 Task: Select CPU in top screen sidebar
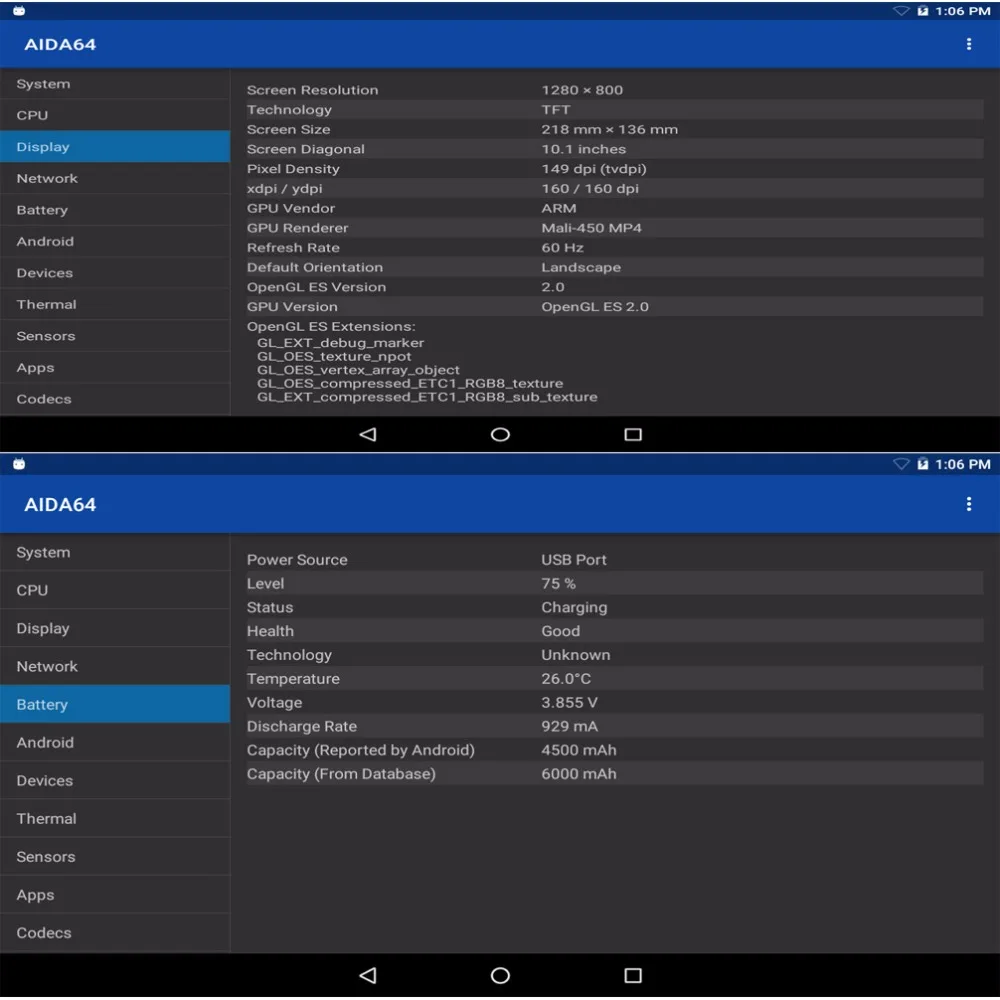tap(115, 115)
